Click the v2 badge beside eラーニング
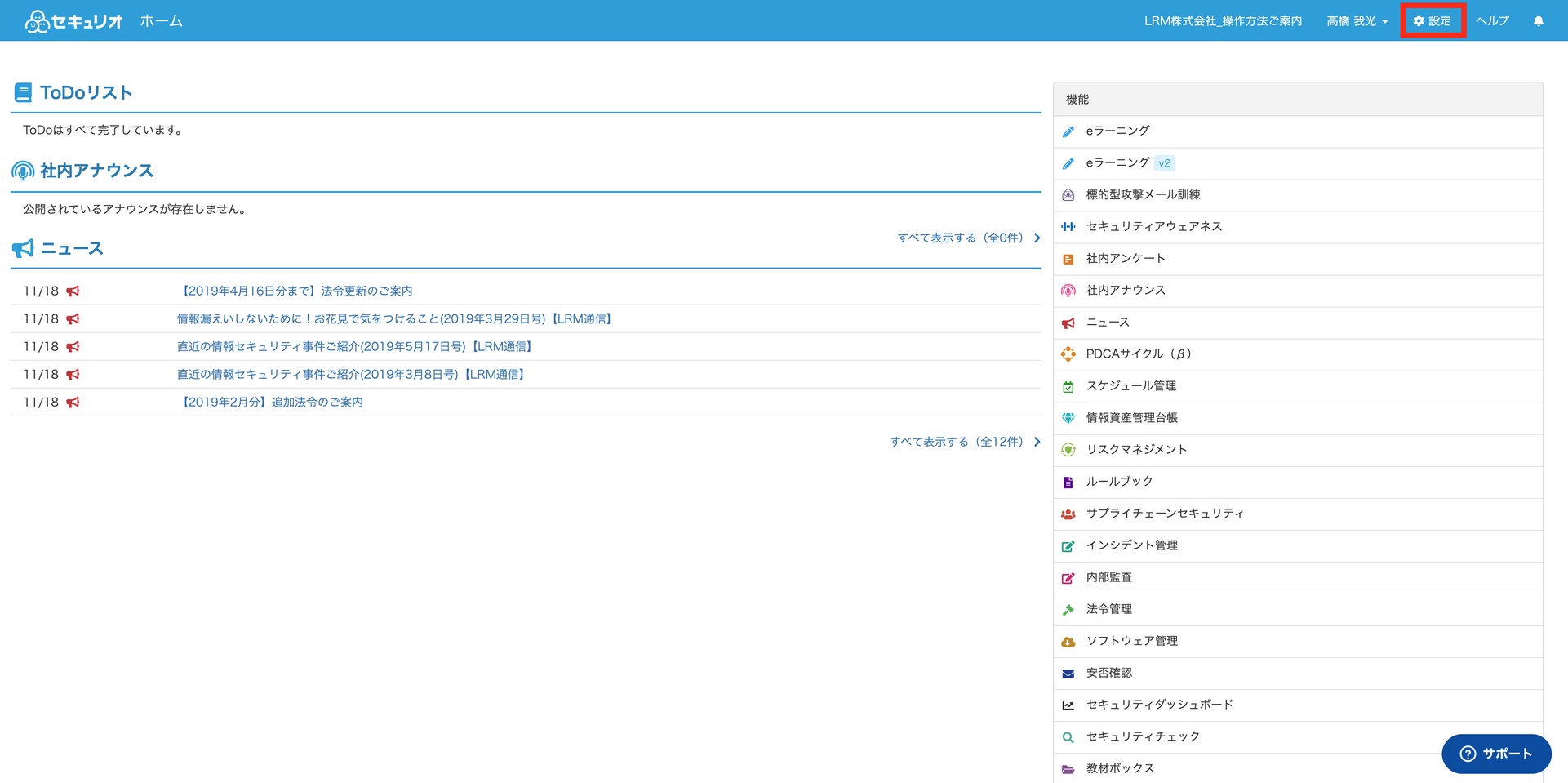Screen dimensions: 1568x783 tap(1165, 163)
